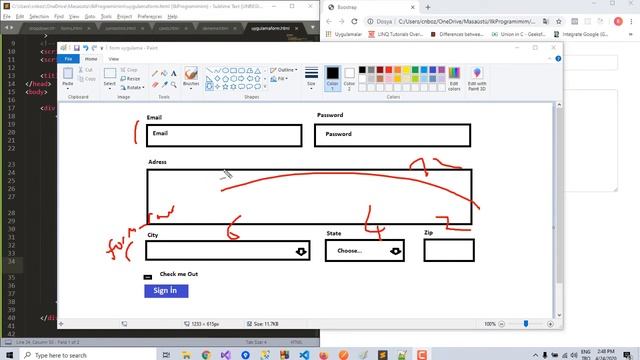Open the Selection menu in Sublime Text

coord(39,16)
